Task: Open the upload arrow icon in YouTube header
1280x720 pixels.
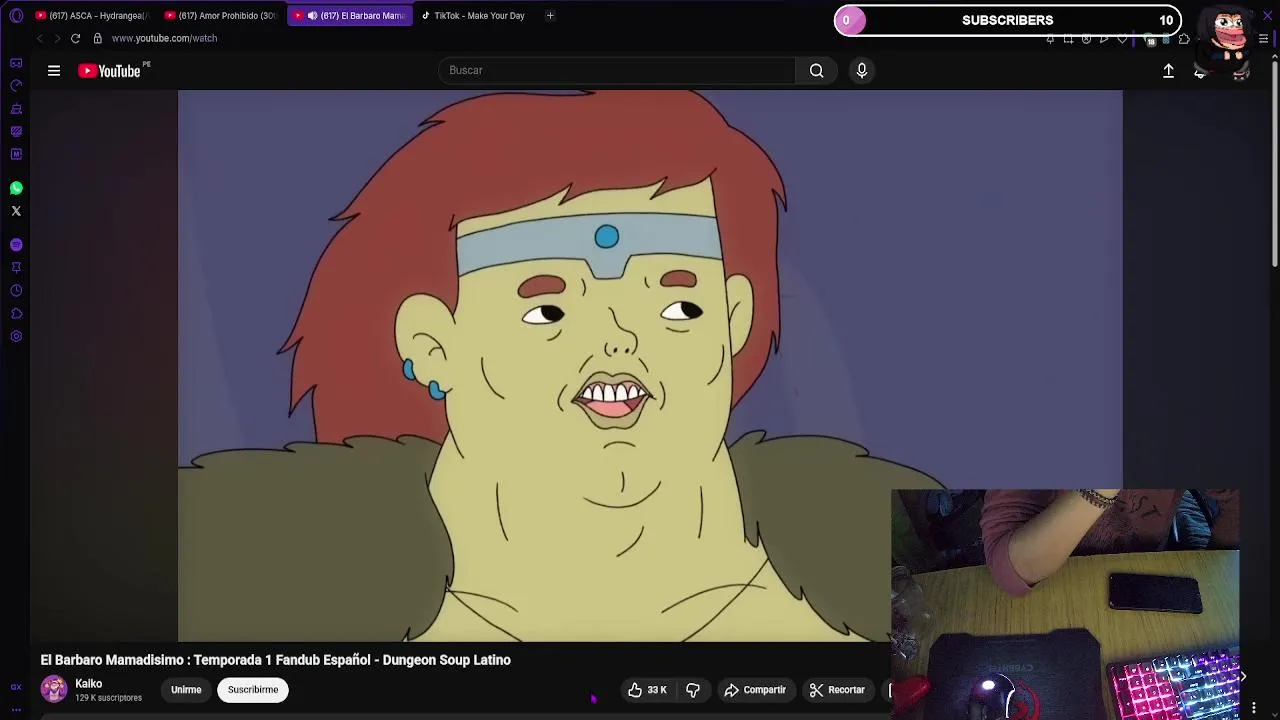Action: pos(1168,71)
